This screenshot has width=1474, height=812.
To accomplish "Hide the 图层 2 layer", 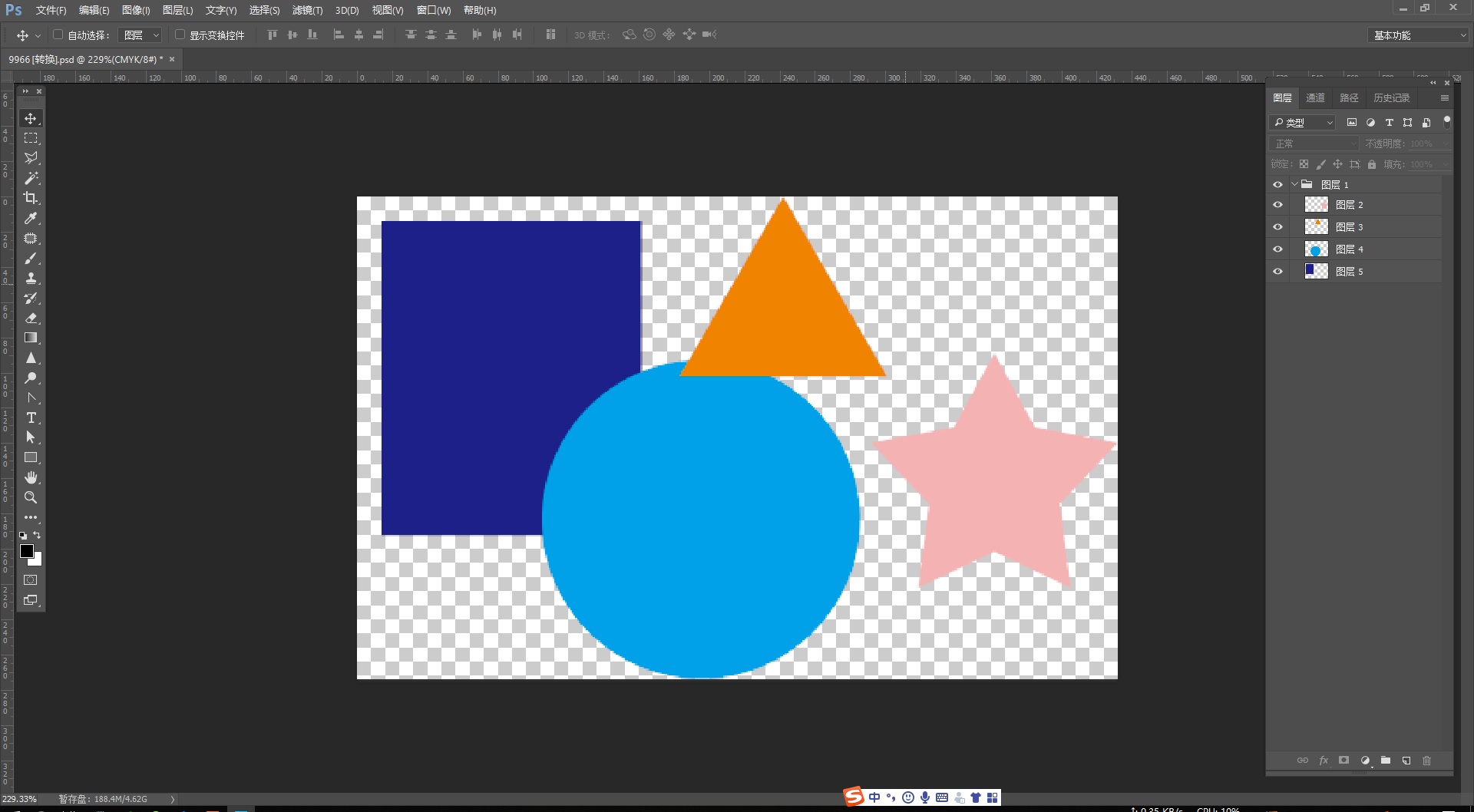I will pyautogui.click(x=1277, y=204).
